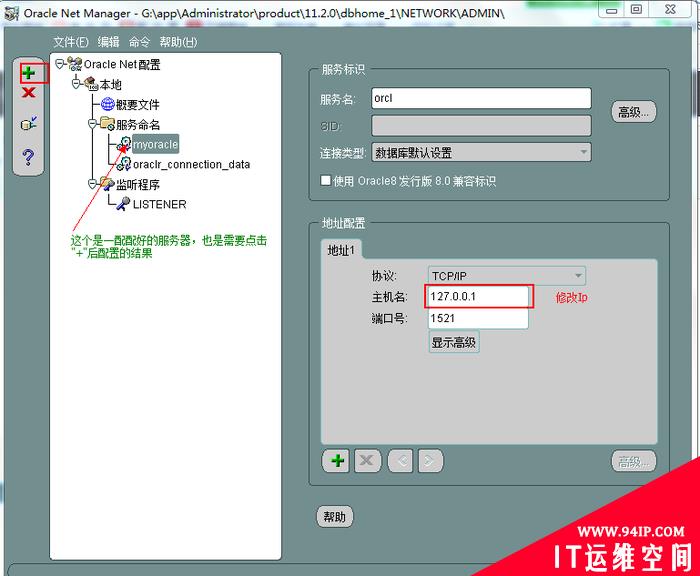Image resolution: width=700 pixels, height=576 pixels.
Task: Click the red X delete icon in left toolbar
Action: tap(29, 92)
